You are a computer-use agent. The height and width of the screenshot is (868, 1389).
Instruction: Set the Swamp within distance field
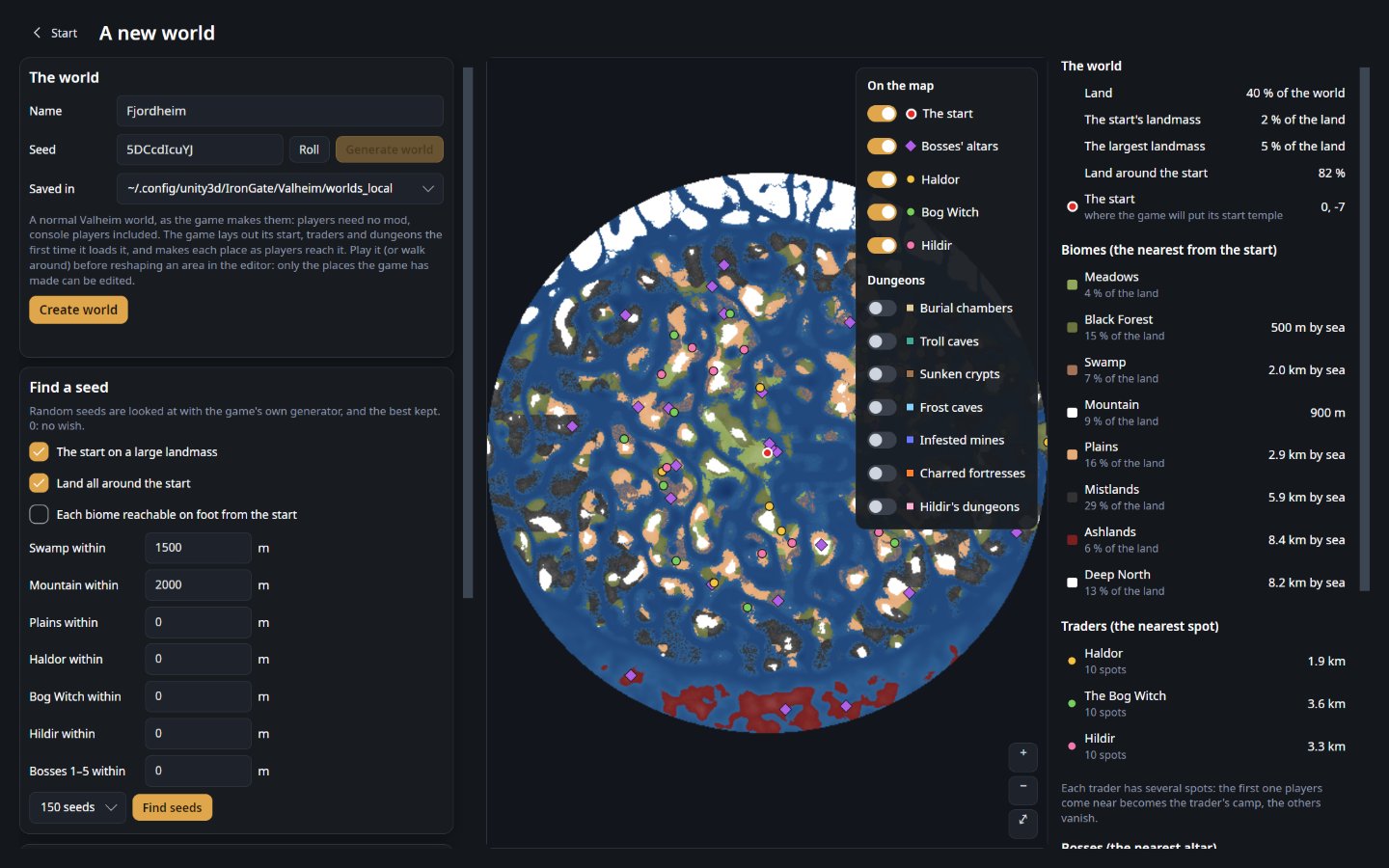pos(198,548)
